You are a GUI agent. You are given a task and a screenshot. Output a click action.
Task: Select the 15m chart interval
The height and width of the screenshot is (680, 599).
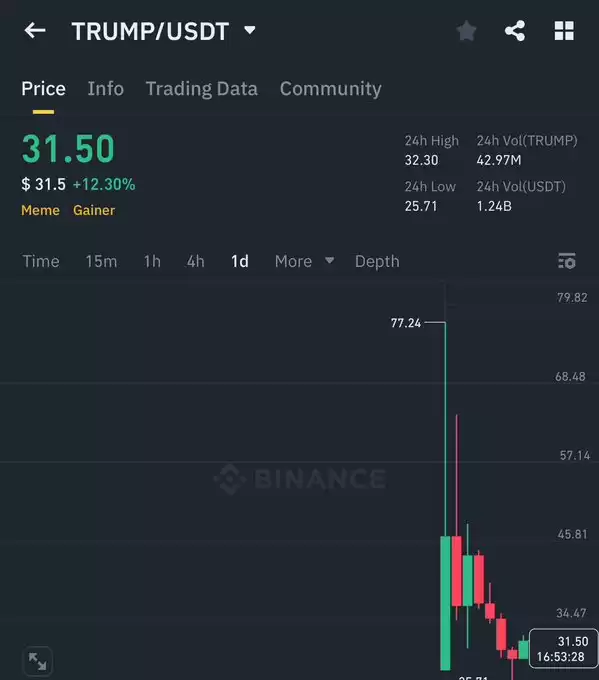tap(101, 261)
